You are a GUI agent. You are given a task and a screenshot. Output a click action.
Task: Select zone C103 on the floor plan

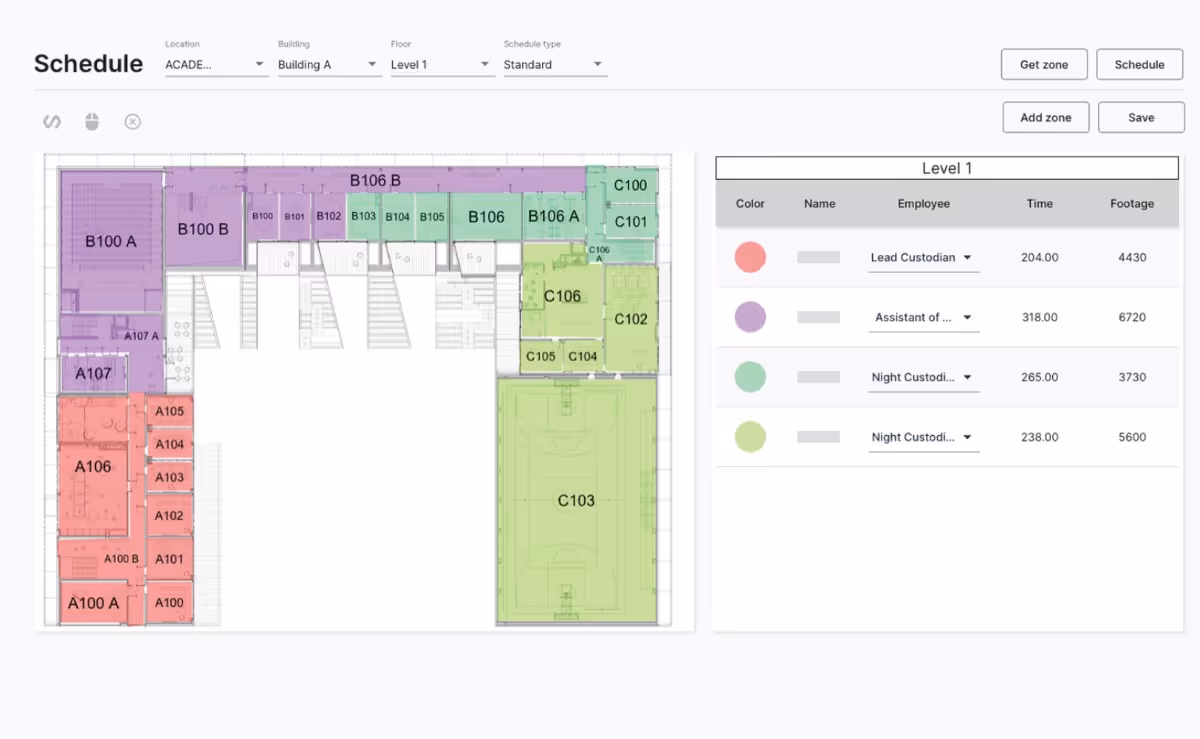coord(577,500)
